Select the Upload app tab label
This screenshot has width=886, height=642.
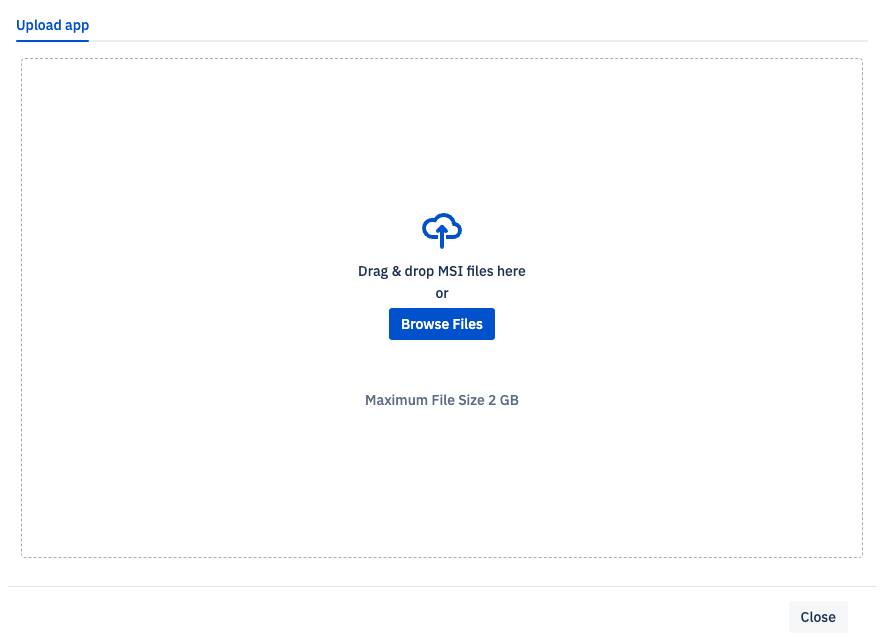[x=52, y=25]
